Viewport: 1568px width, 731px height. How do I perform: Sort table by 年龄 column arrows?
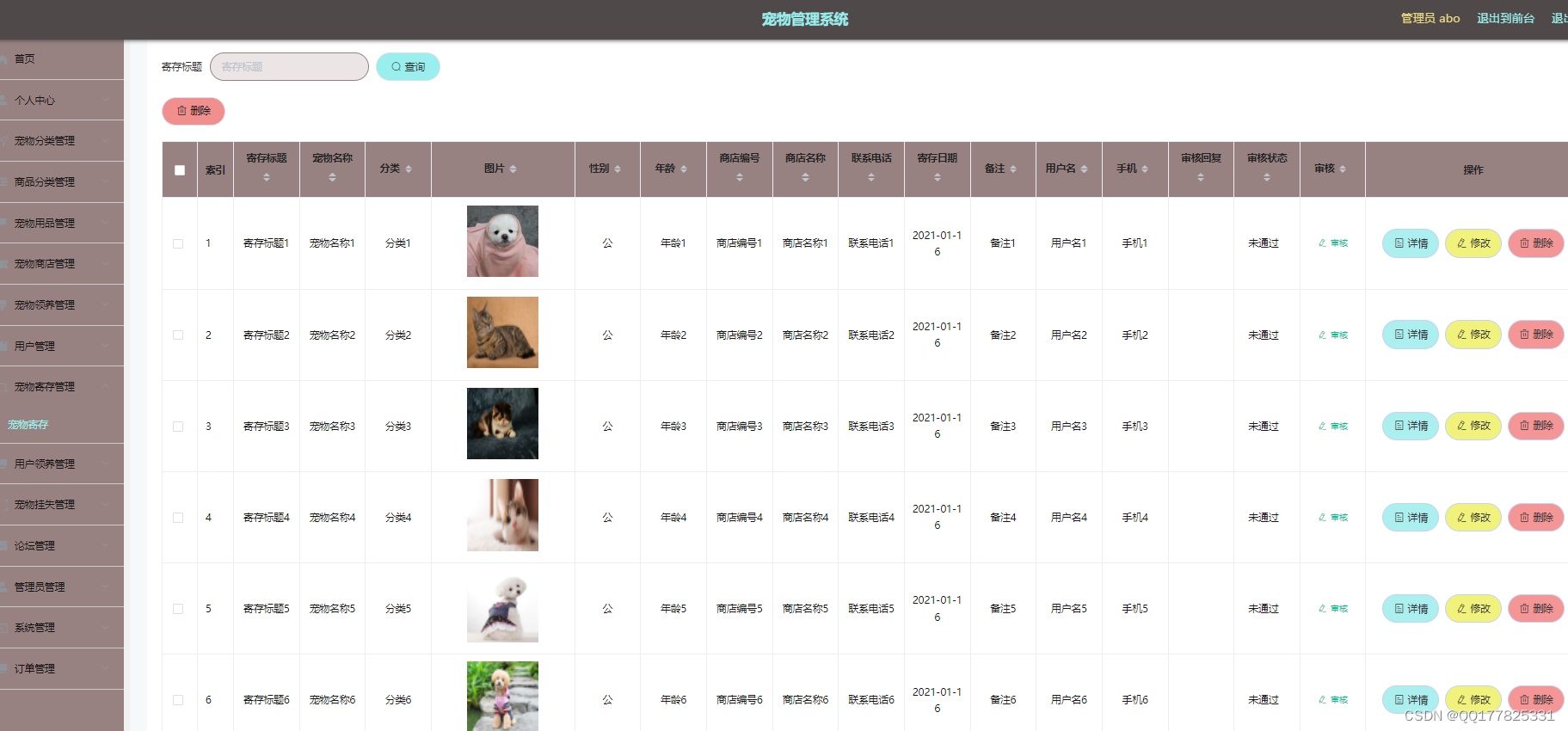pyautogui.click(x=684, y=169)
